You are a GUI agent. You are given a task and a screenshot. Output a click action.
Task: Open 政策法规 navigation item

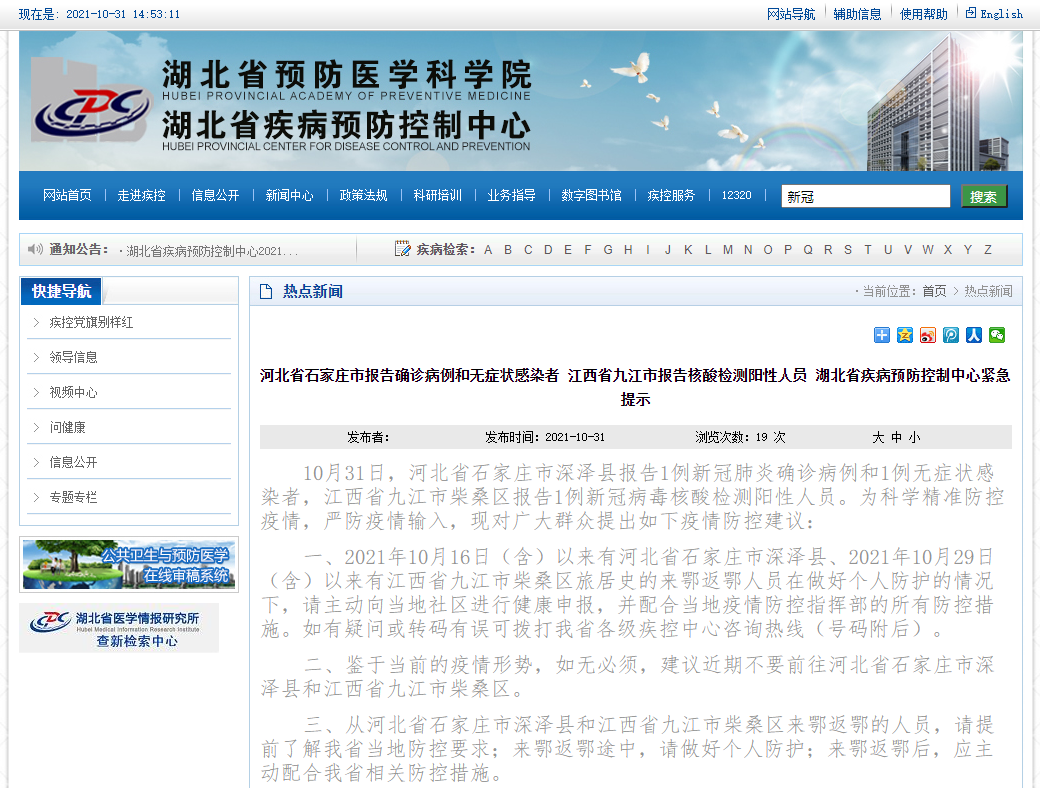(363, 195)
